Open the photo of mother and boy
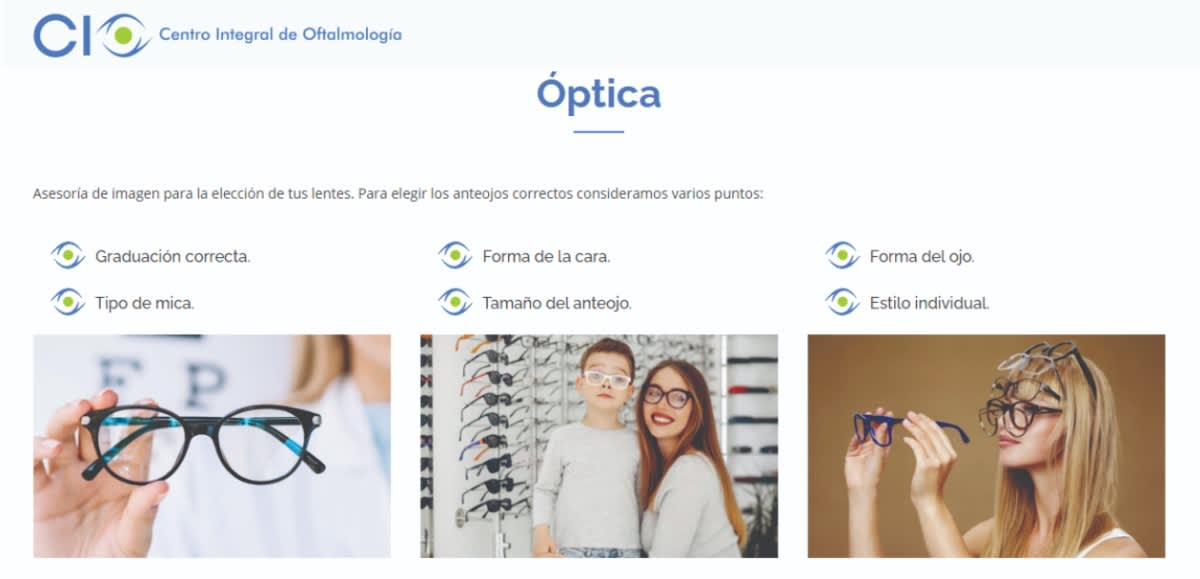1200x579 pixels. tap(599, 446)
